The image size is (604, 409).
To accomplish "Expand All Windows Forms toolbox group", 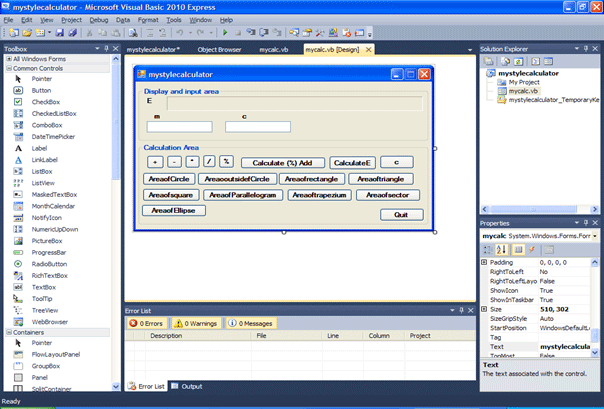I will click(9, 59).
